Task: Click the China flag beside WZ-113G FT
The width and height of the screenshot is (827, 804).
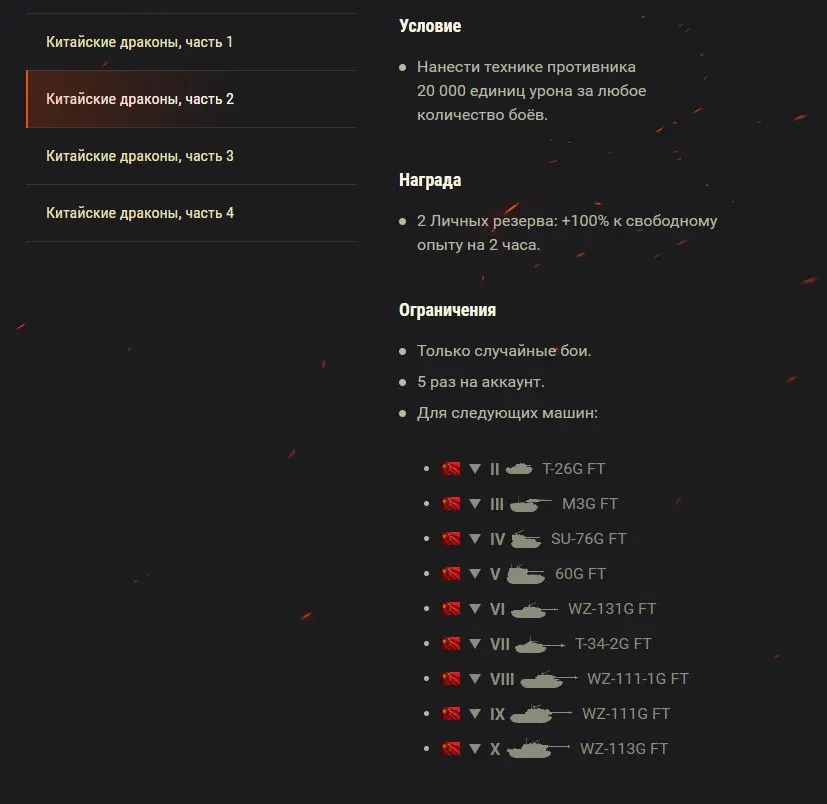Action: pyautogui.click(x=451, y=749)
